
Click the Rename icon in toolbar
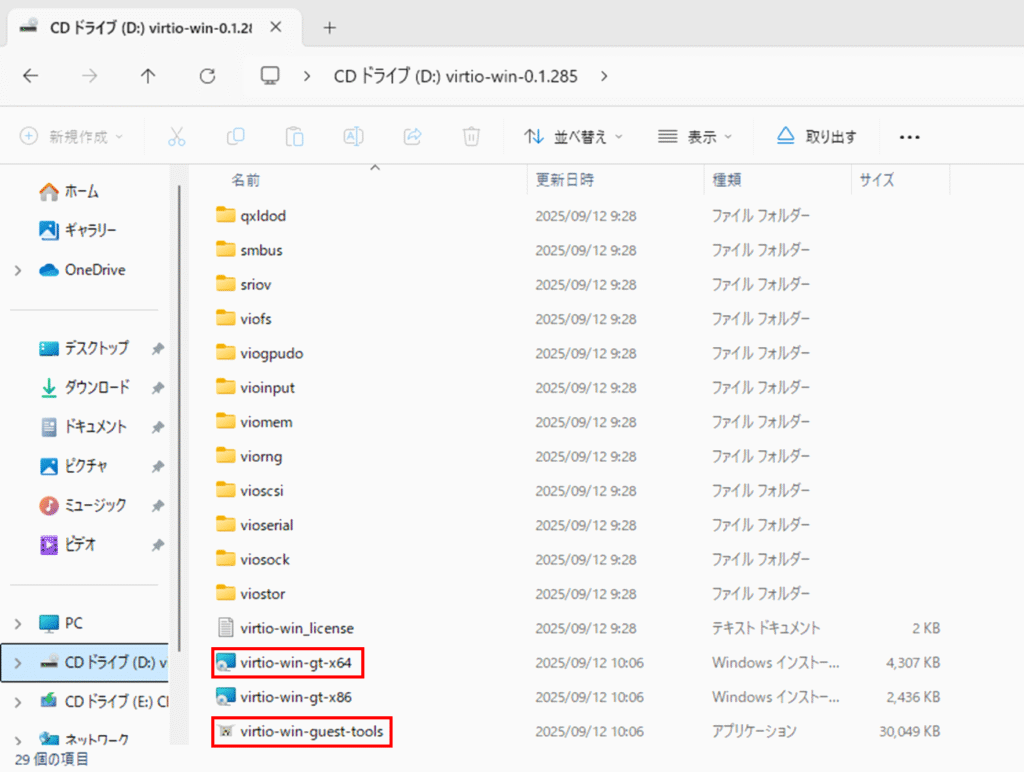(353, 136)
